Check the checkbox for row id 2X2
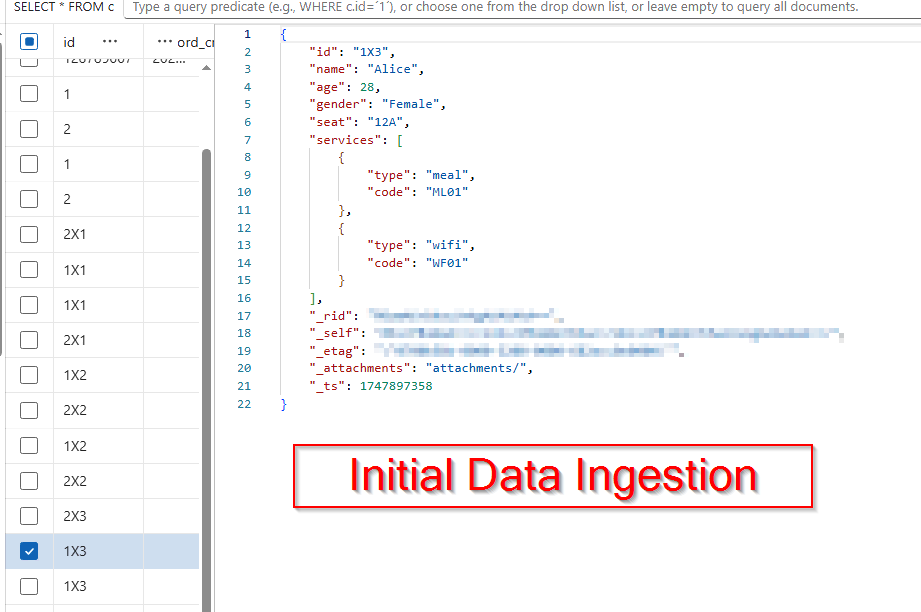 29,409
